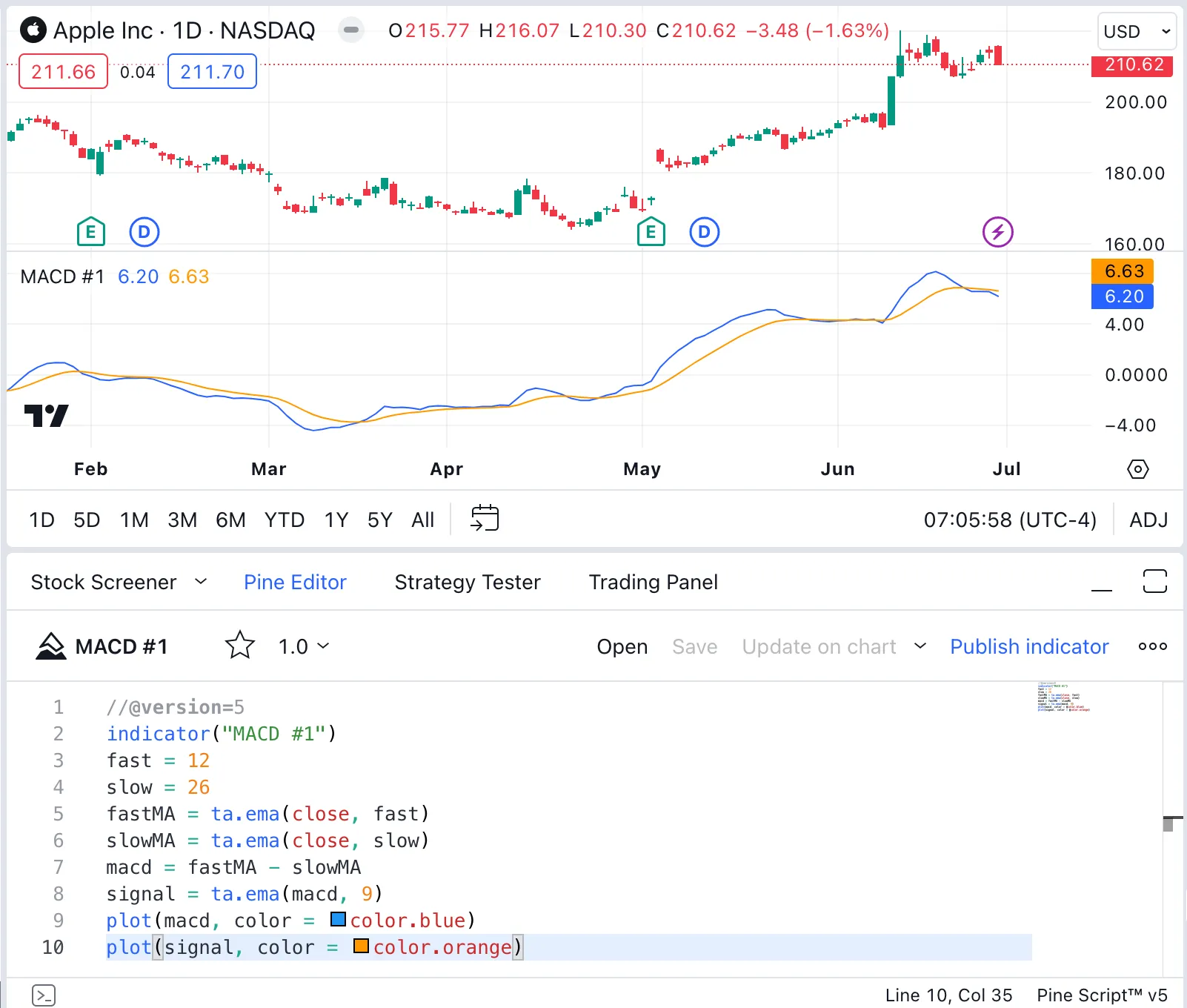Viewport: 1187px width, 1008px height.
Task: Click the orange color swatch in code
Action: [361, 946]
